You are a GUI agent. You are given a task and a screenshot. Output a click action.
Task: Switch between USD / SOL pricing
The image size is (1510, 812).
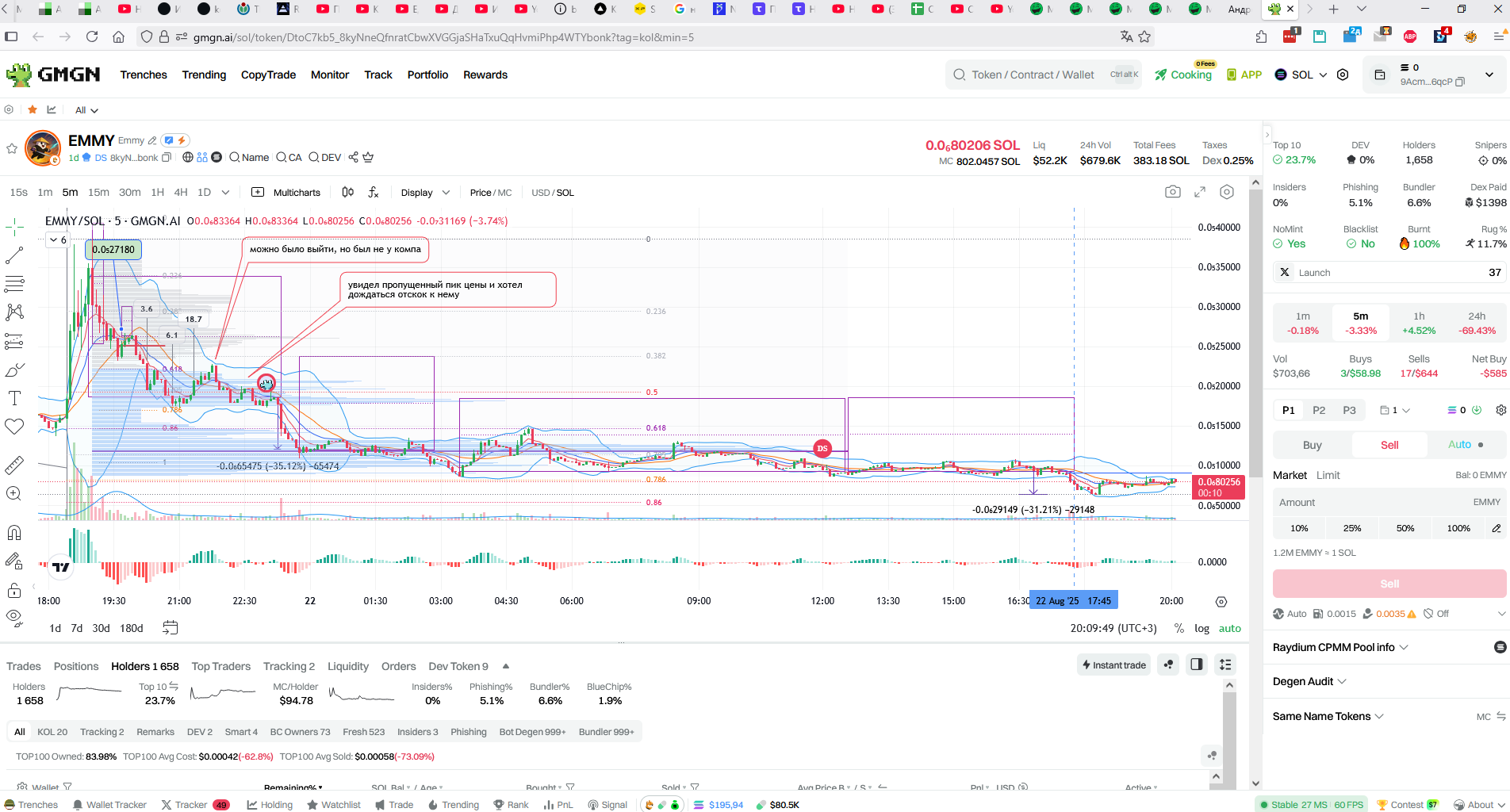[553, 193]
